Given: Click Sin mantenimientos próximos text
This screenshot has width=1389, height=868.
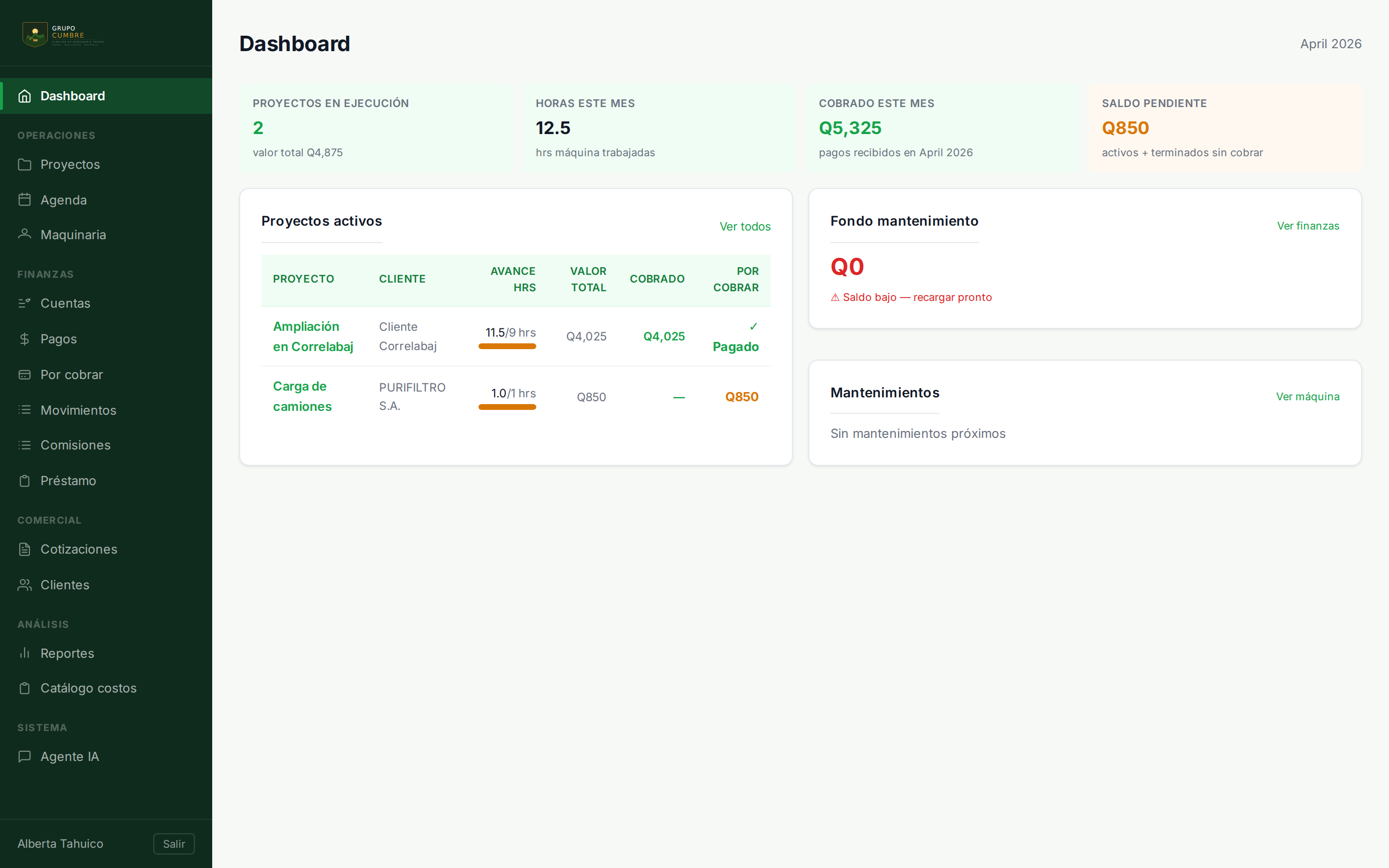Looking at the screenshot, I should (918, 434).
